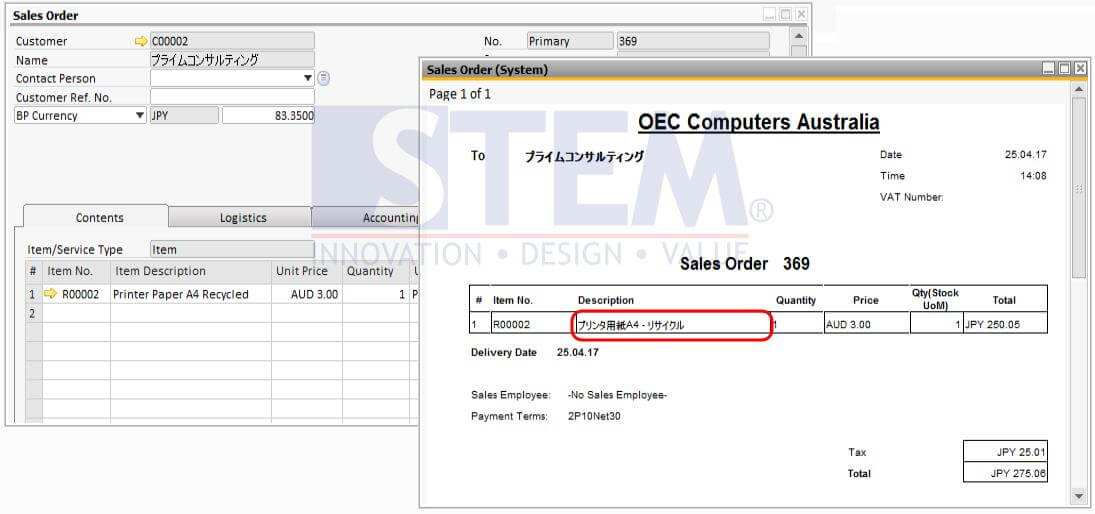
Task: Select the quantity cell in row 1
Action: [375, 294]
